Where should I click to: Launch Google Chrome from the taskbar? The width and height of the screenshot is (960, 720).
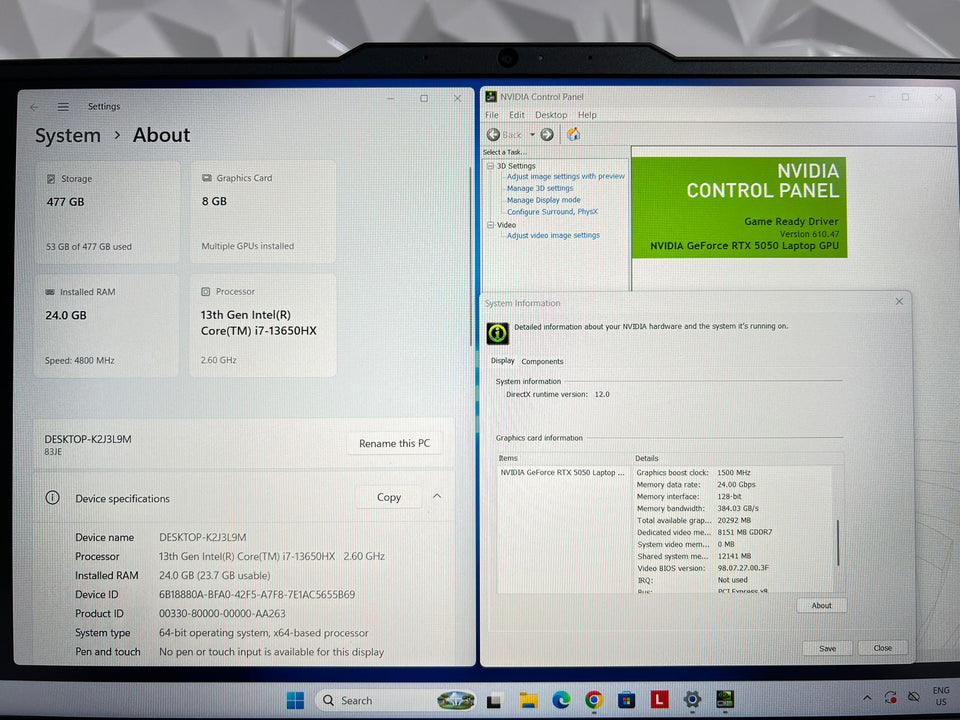(x=593, y=700)
